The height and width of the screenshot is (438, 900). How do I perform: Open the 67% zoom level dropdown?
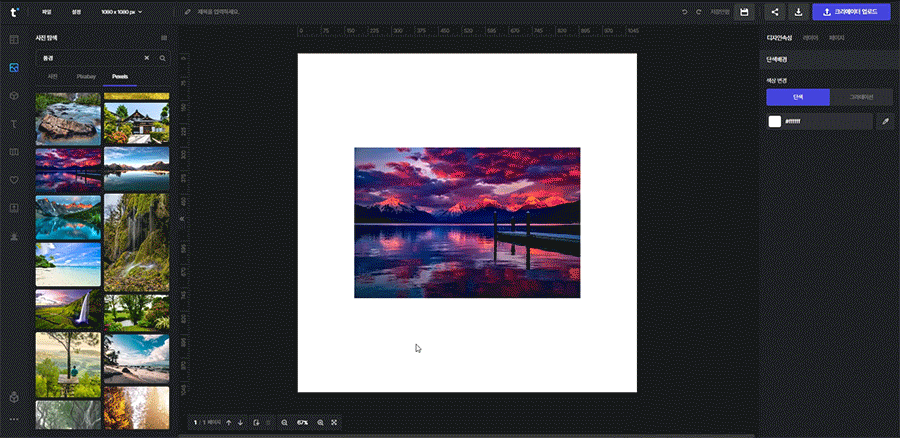tap(302, 423)
